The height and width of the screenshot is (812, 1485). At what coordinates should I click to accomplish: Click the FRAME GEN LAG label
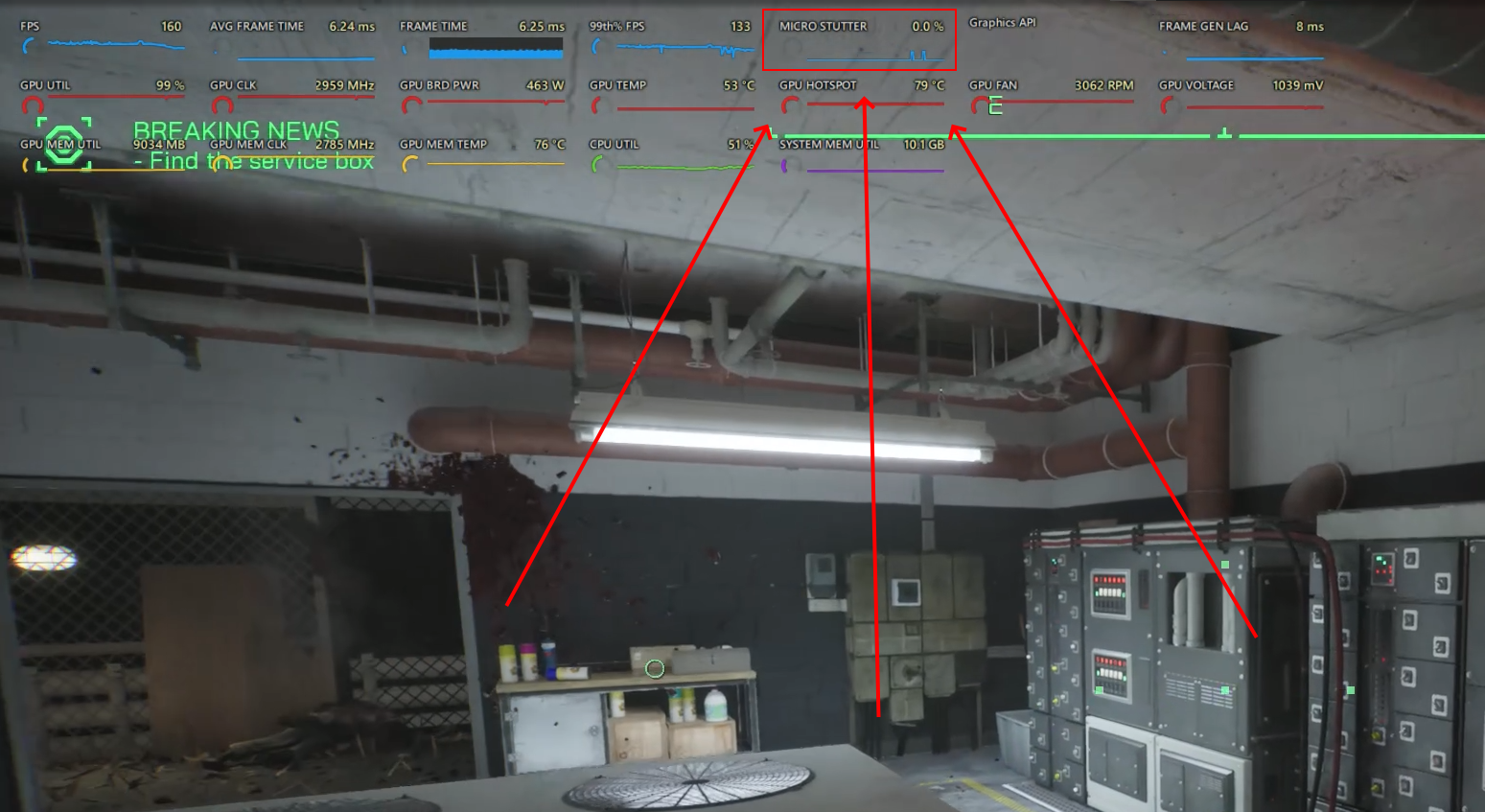pyautogui.click(x=1204, y=27)
